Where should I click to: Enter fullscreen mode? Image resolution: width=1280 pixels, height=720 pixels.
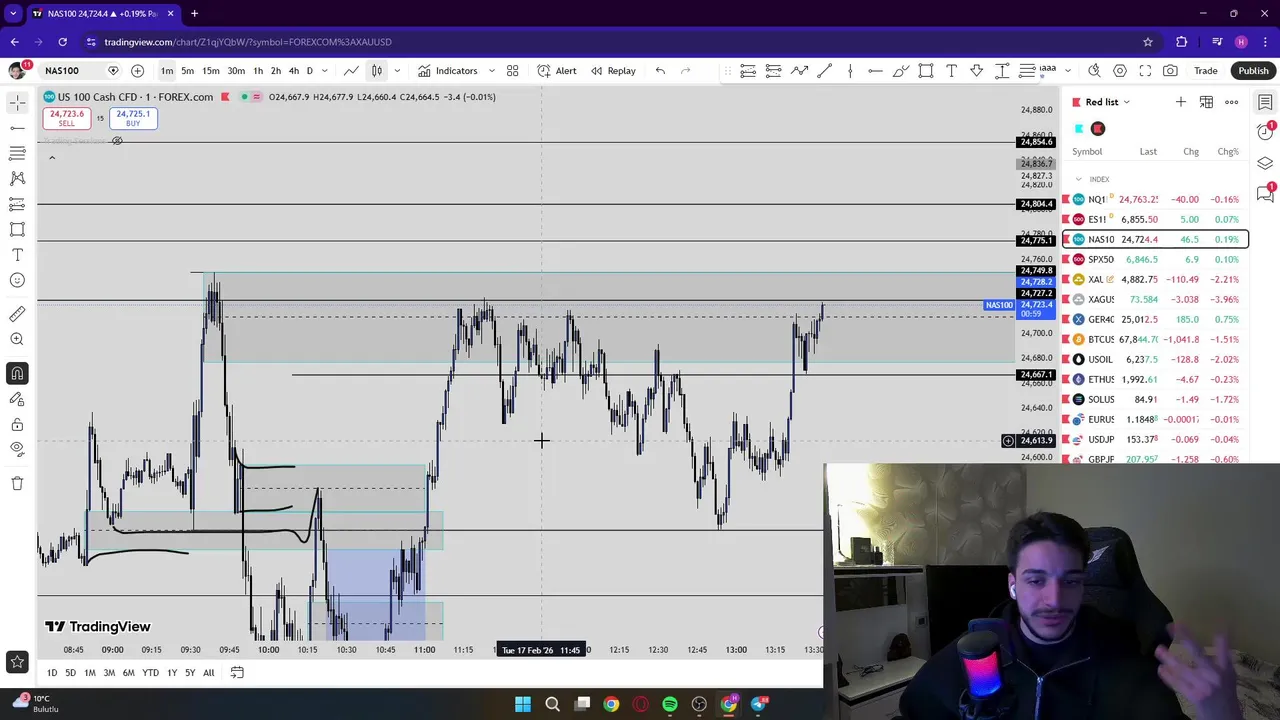pos(1145,71)
